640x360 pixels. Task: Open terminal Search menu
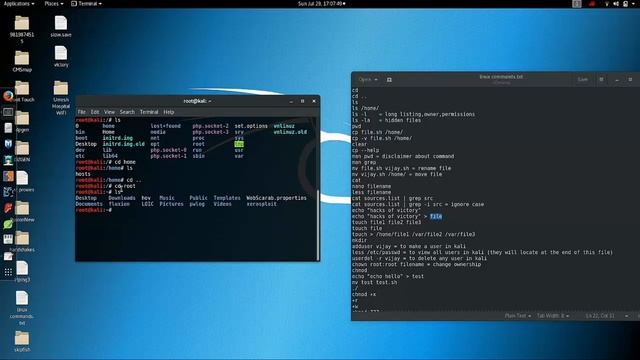coord(127,112)
